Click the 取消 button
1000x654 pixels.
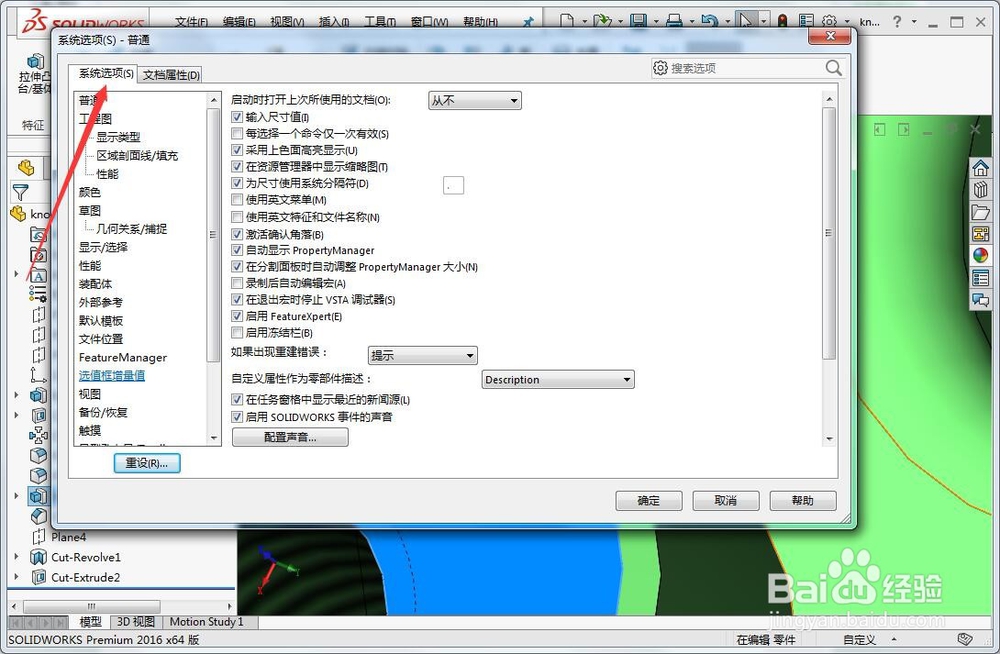726,500
